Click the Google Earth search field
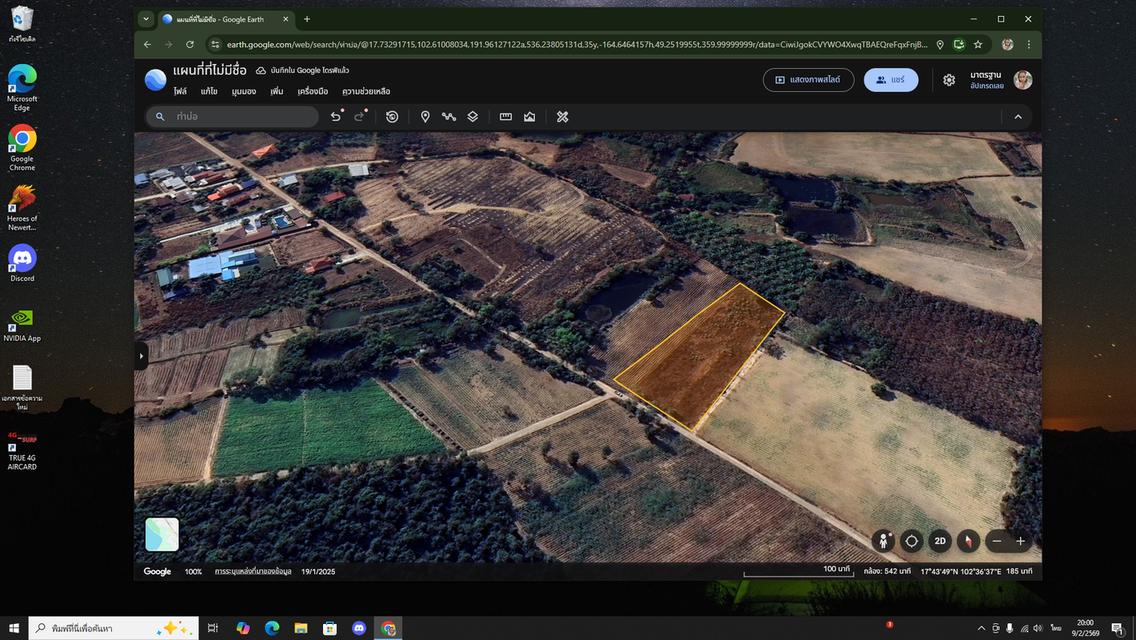1136x640 pixels. coord(240,117)
